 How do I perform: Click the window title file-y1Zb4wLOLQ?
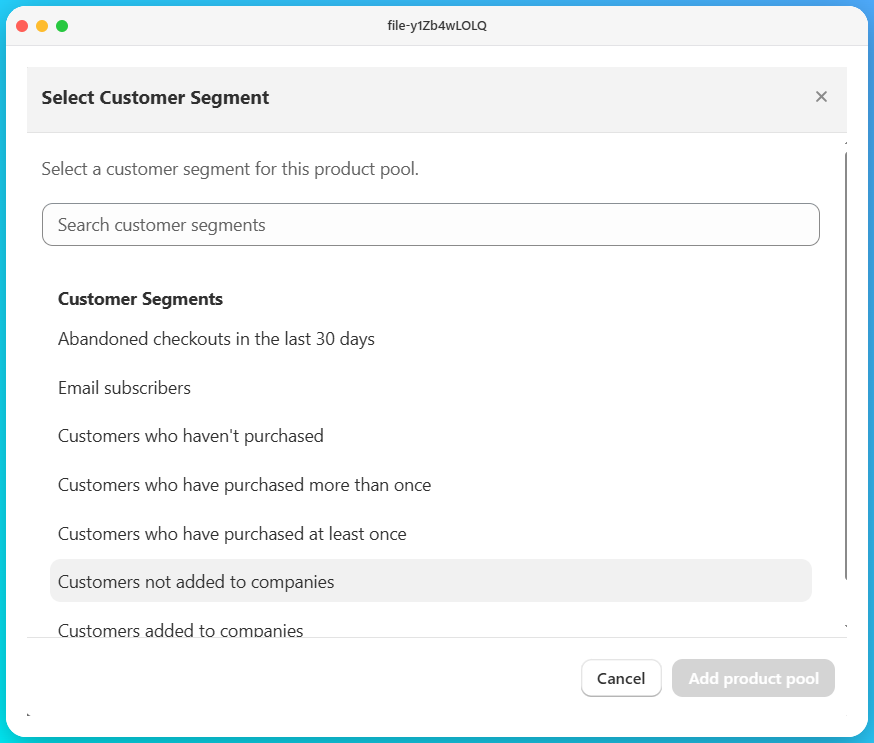point(437,26)
